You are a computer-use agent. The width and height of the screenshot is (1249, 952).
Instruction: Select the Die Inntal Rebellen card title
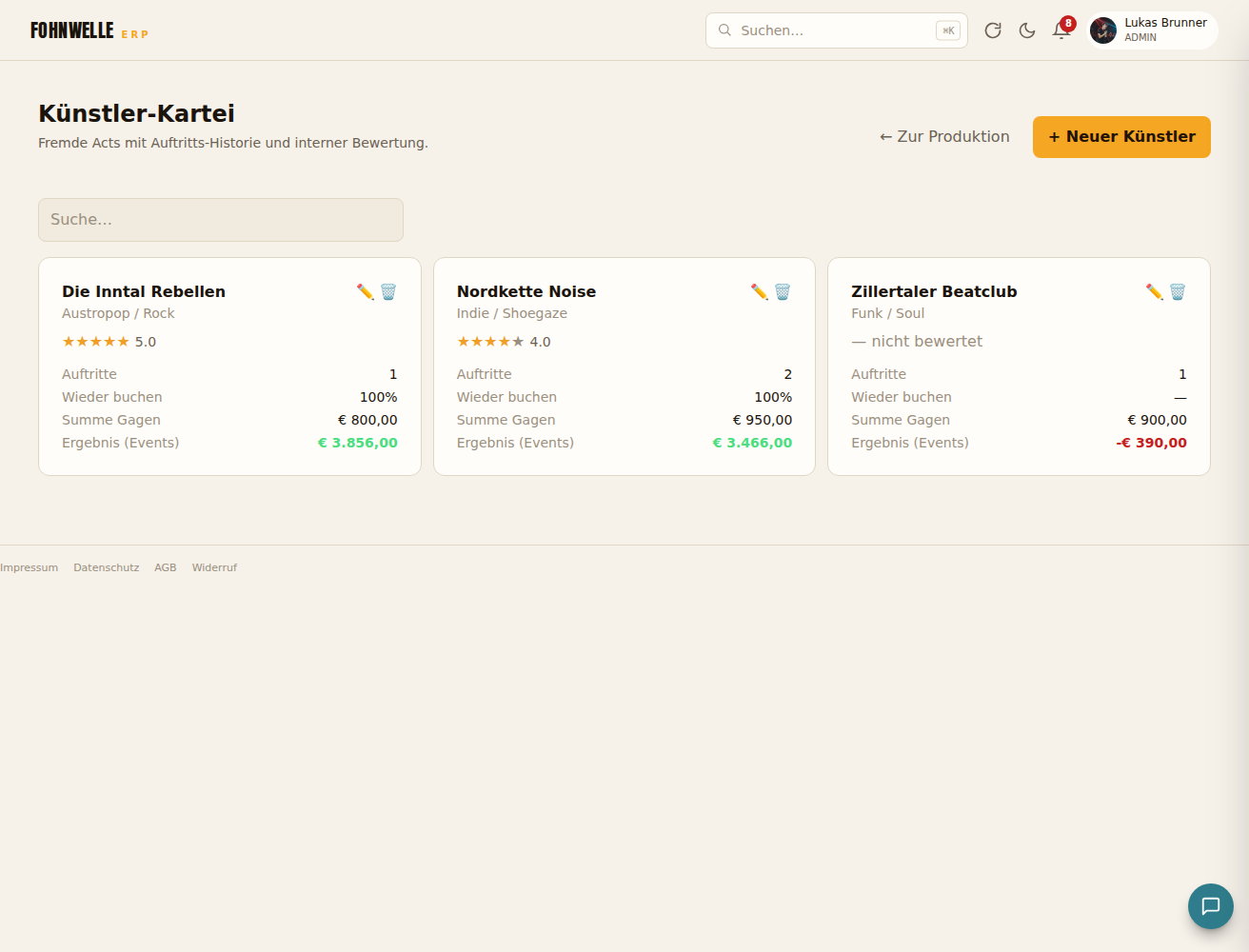[x=144, y=291]
